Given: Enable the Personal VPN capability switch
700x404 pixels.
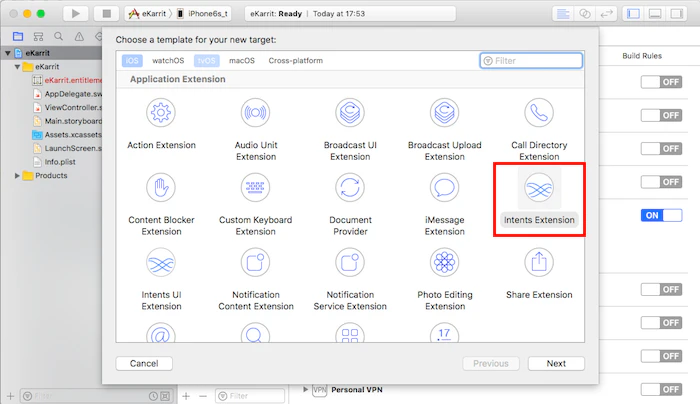Looking at the screenshot, I should tap(661, 389).
